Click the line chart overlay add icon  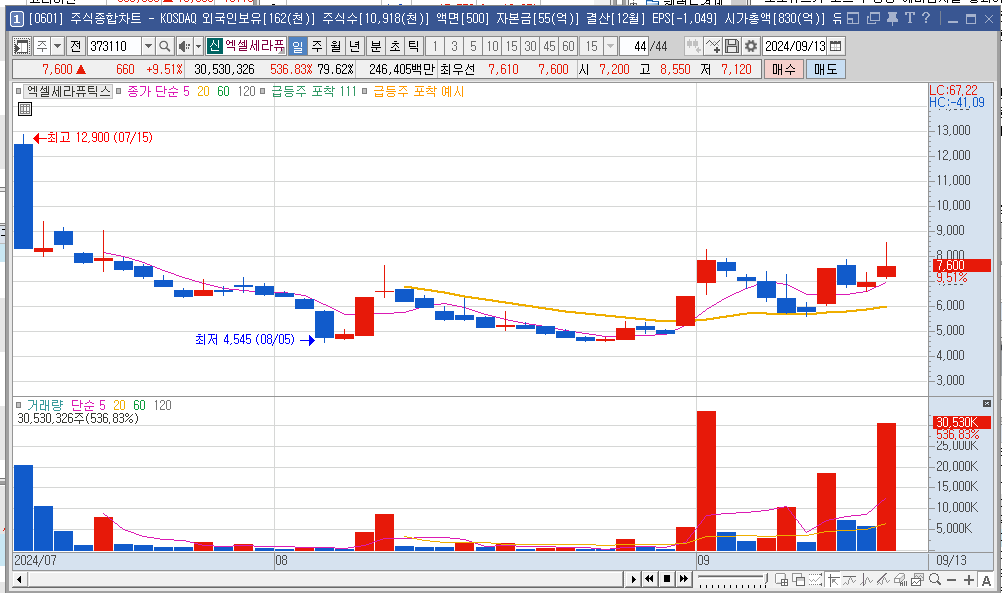pyautogui.click(x=713, y=46)
